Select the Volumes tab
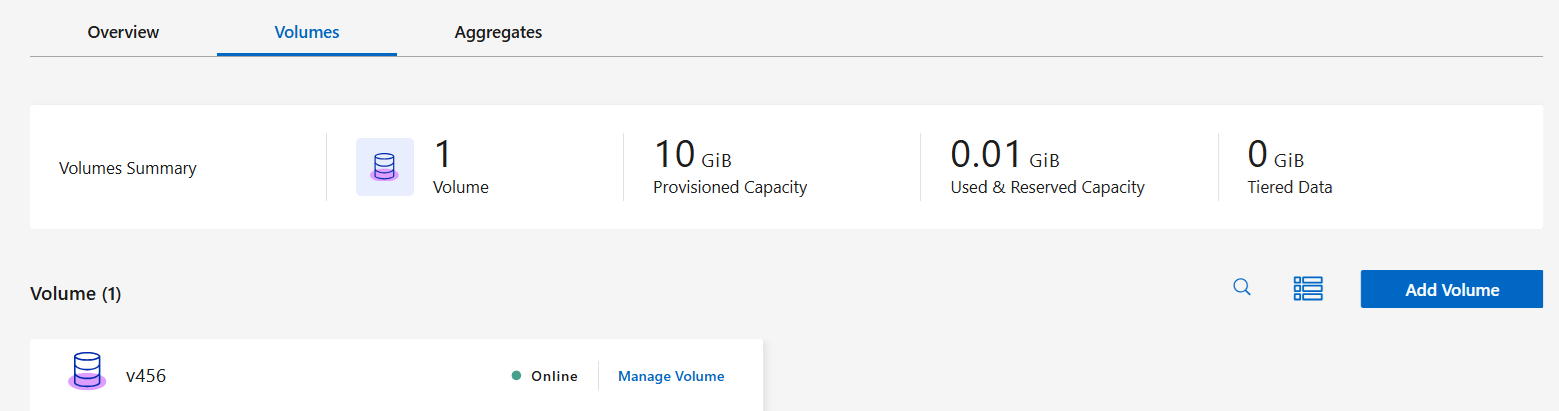 tap(307, 32)
